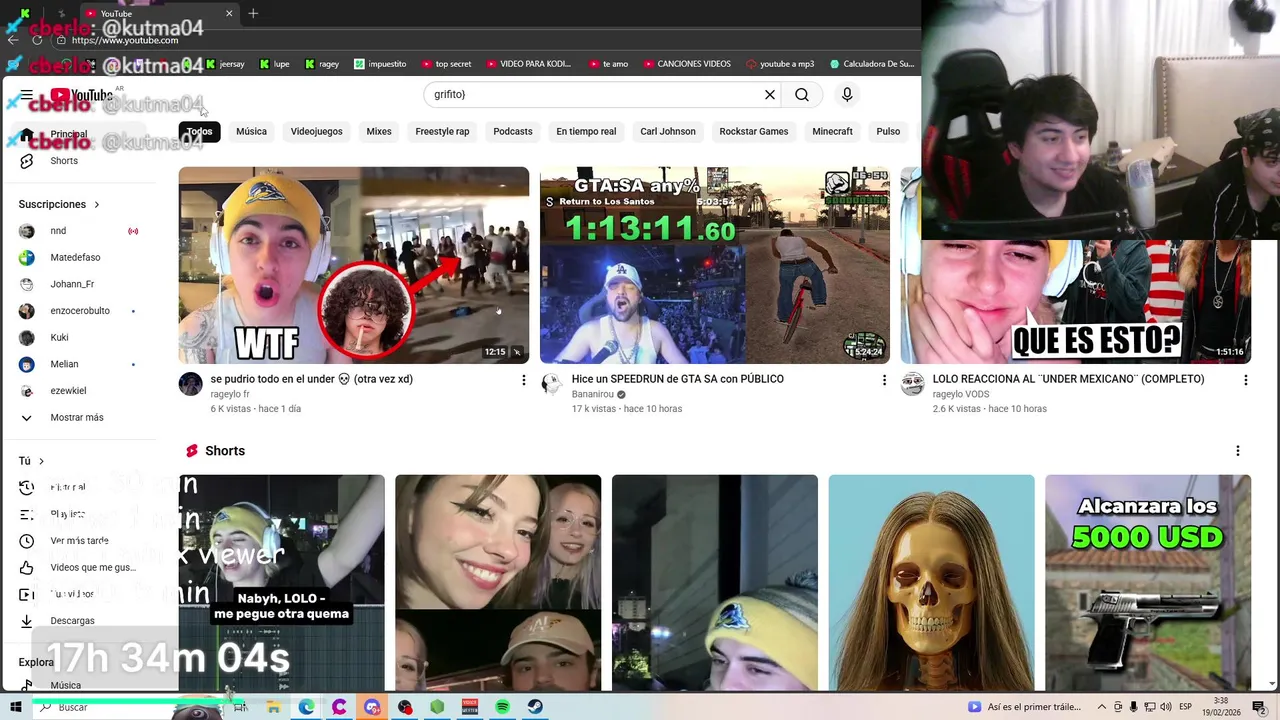Select the 'Minecraft' filter chip
The height and width of the screenshot is (720, 1280).
click(832, 132)
